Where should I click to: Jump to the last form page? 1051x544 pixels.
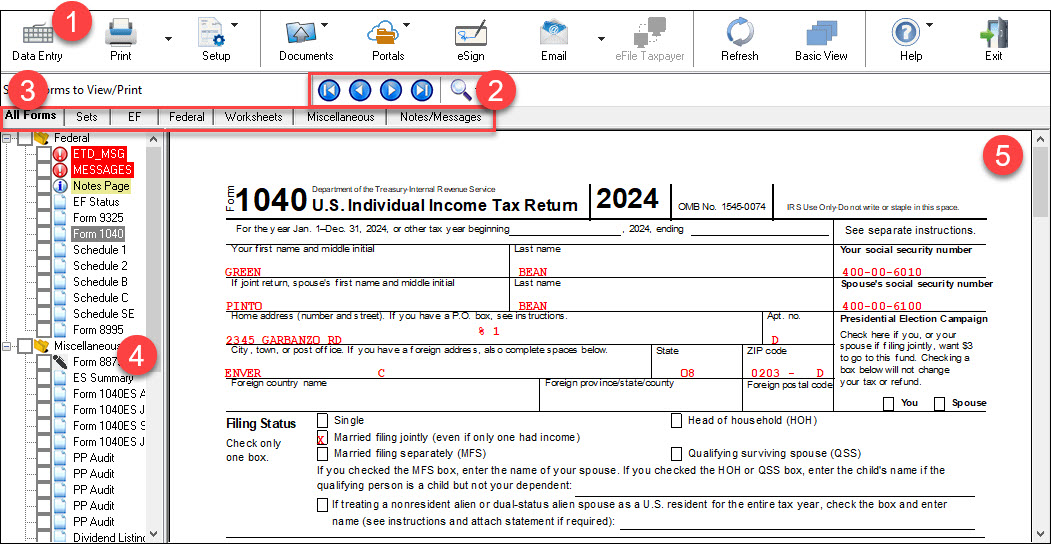tap(422, 90)
